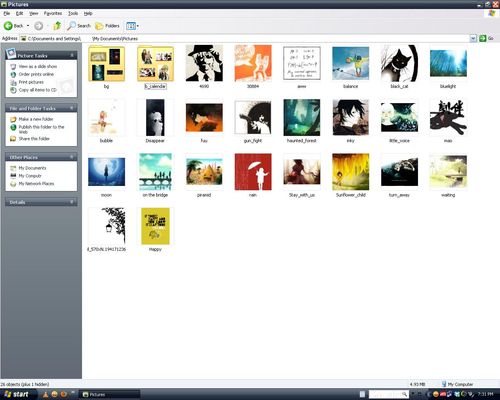Viewport: 500px width, 400px height.
Task: Collapse File and Folder Tasks panel
Action: coord(72,108)
